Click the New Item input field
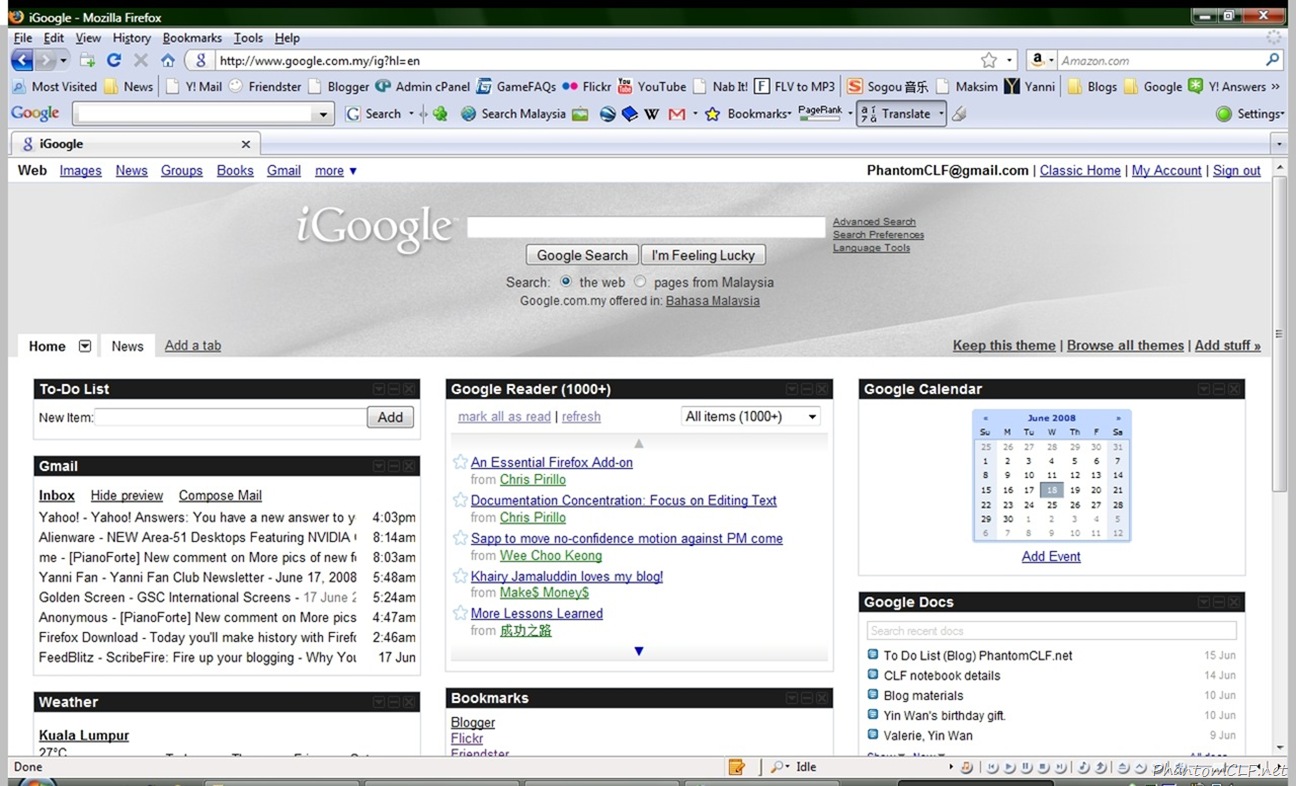 click(230, 417)
